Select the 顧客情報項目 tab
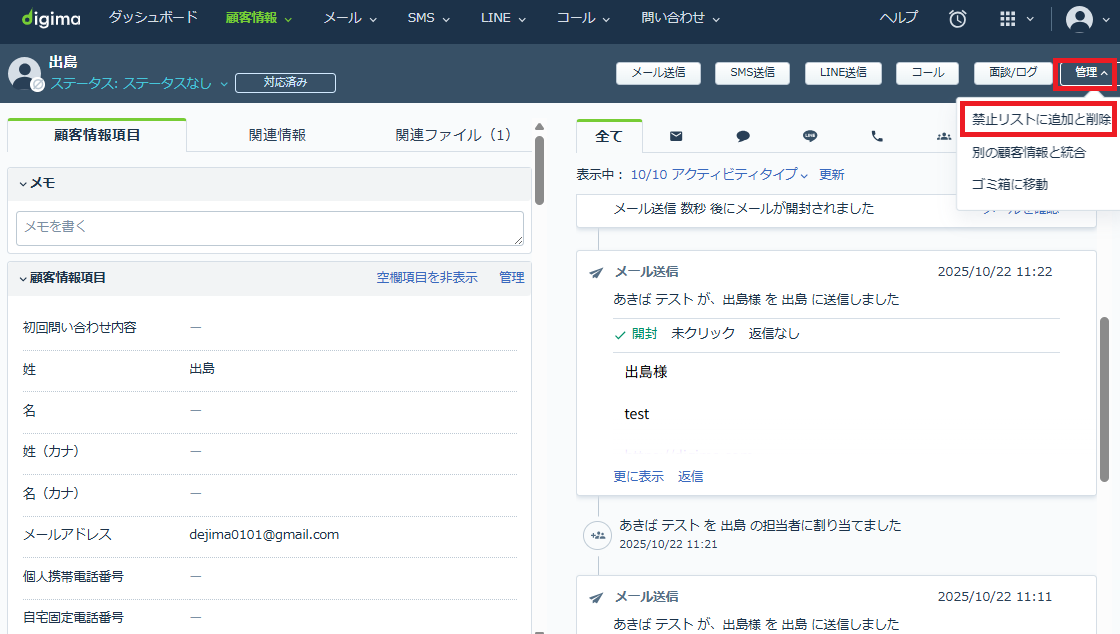Viewport: 1120px width, 634px height. pyautogui.click(x=97, y=135)
